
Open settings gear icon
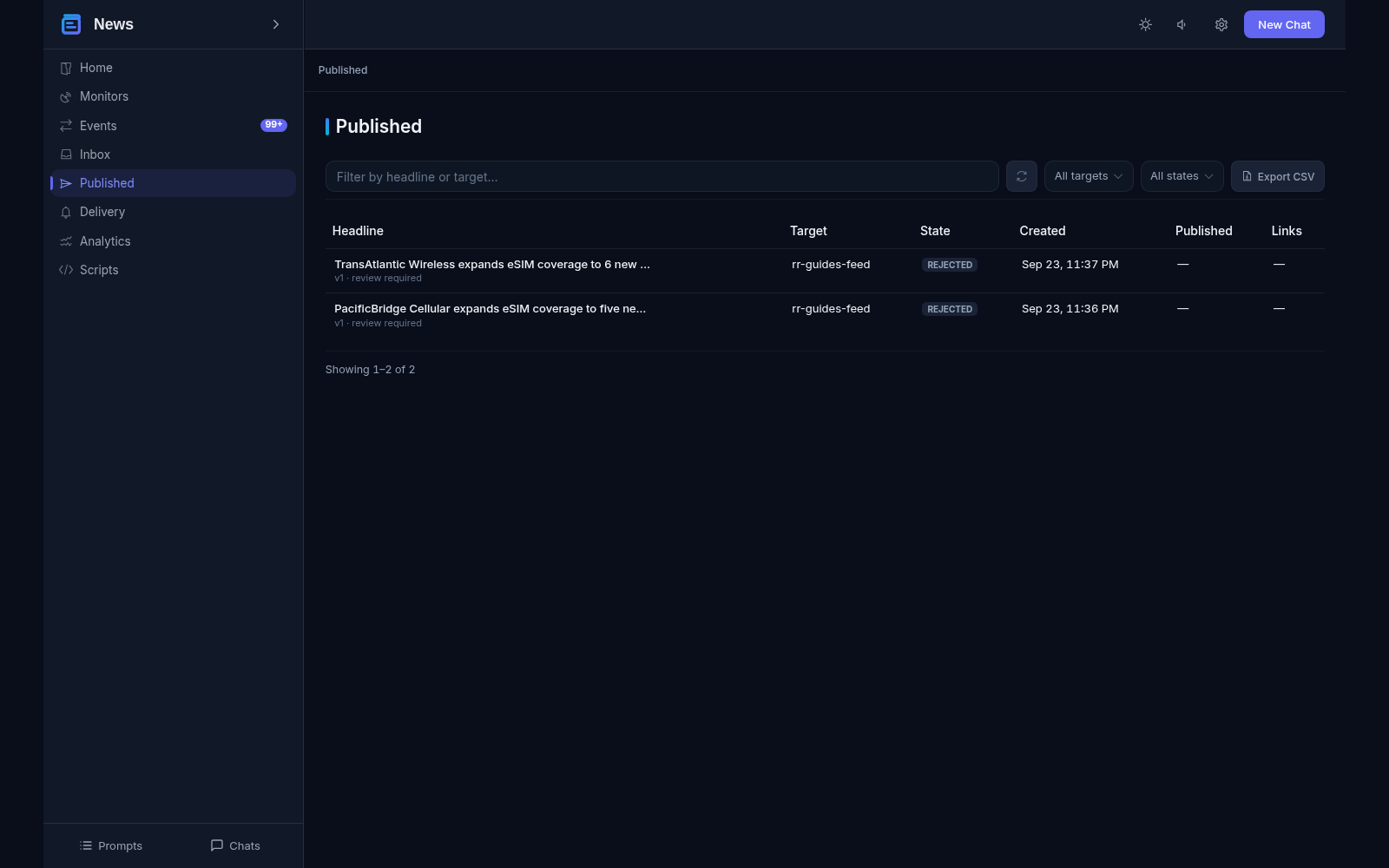[1221, 24]
